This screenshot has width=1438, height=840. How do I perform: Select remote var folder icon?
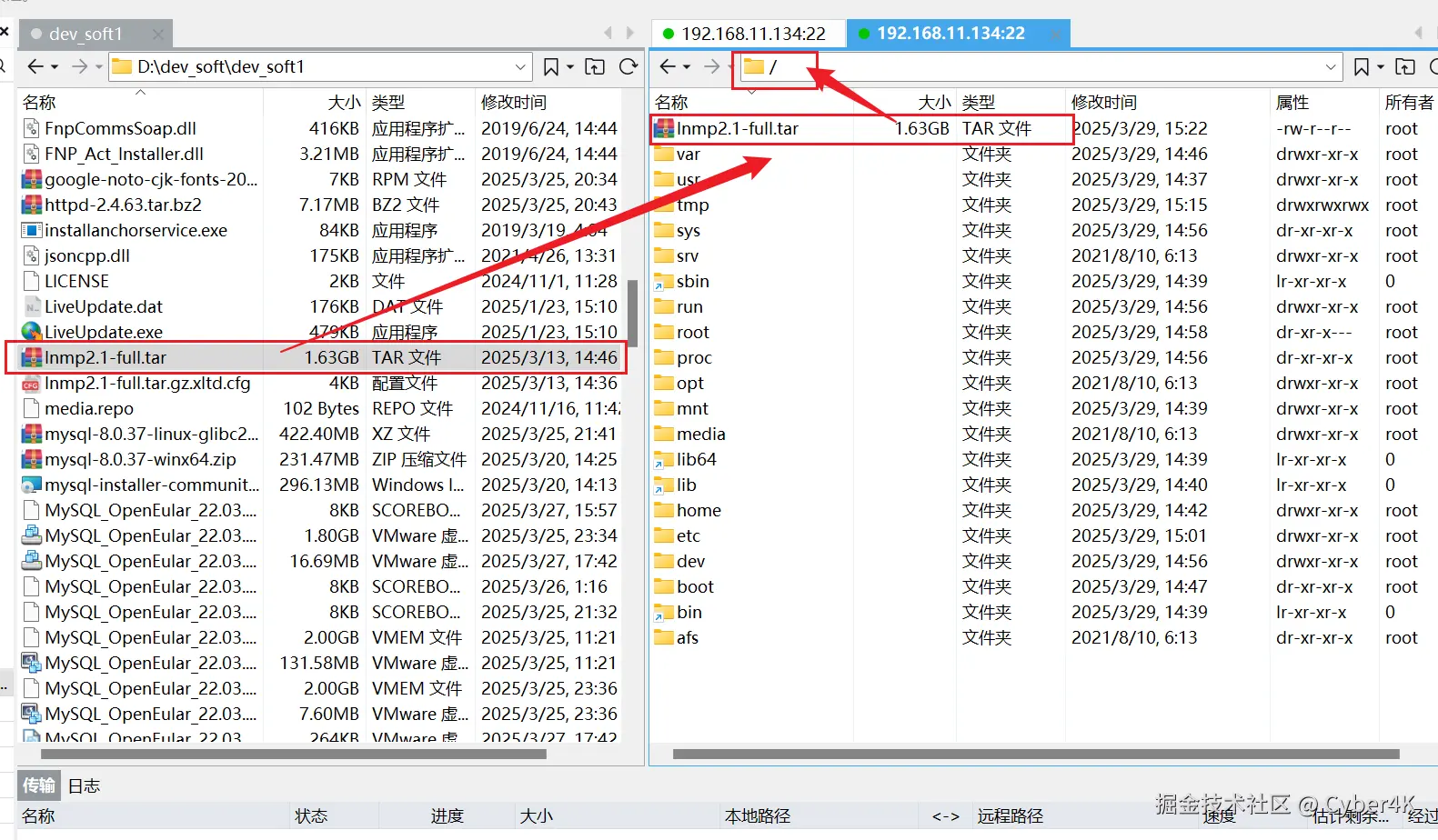664,154
